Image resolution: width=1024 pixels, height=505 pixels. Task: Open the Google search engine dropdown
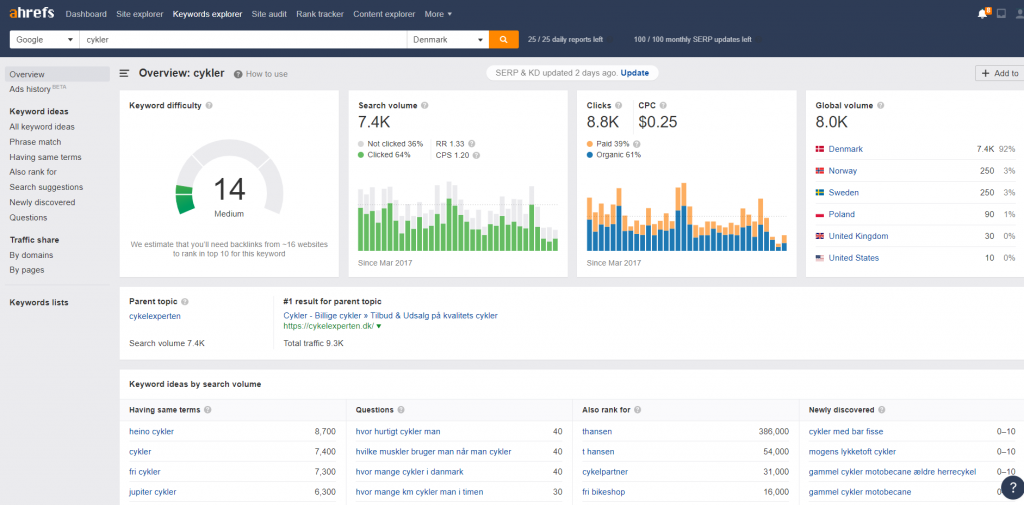click(44, 39)
